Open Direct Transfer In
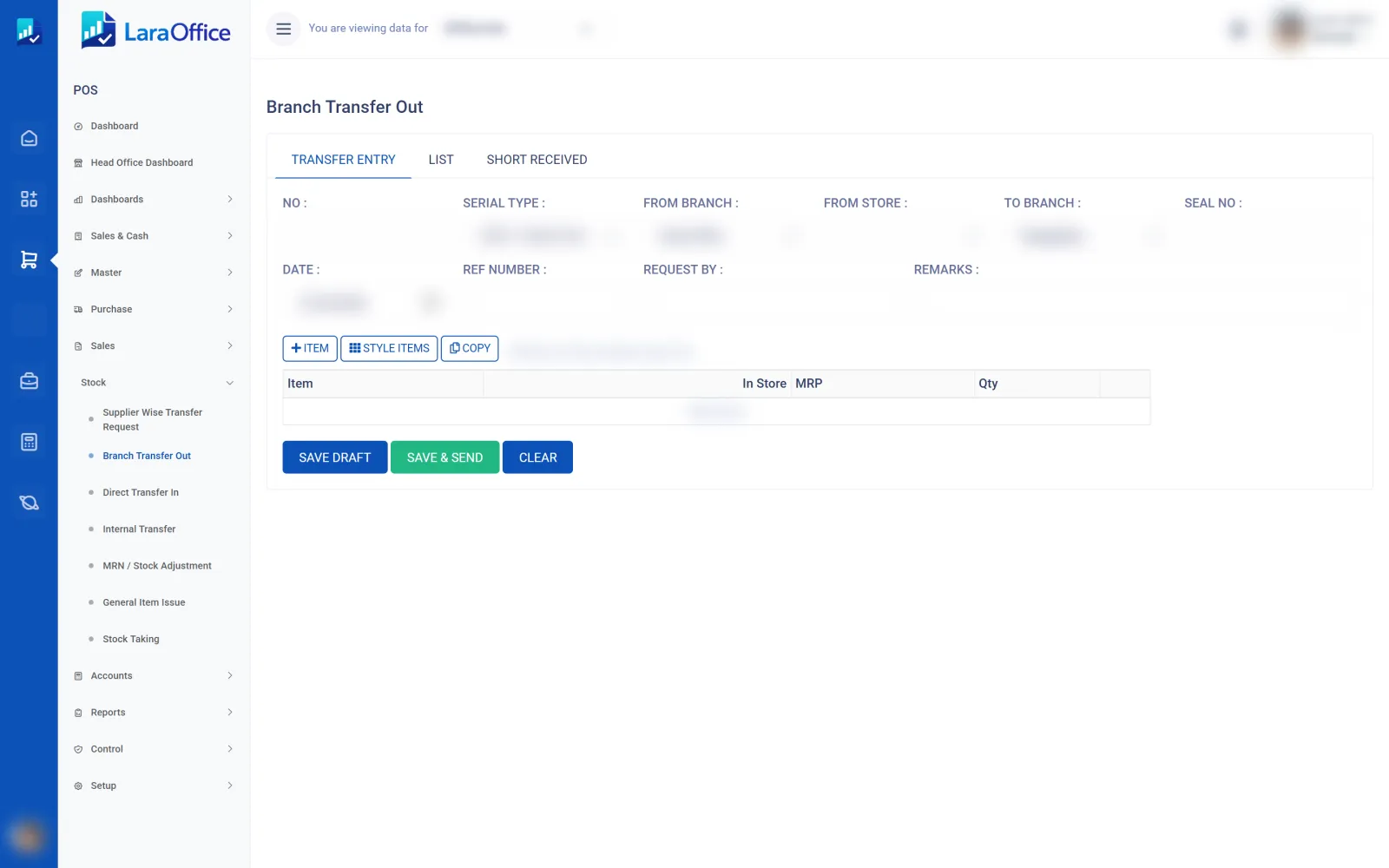Viewport: 1389px width, 868px height. click(141, 492)
